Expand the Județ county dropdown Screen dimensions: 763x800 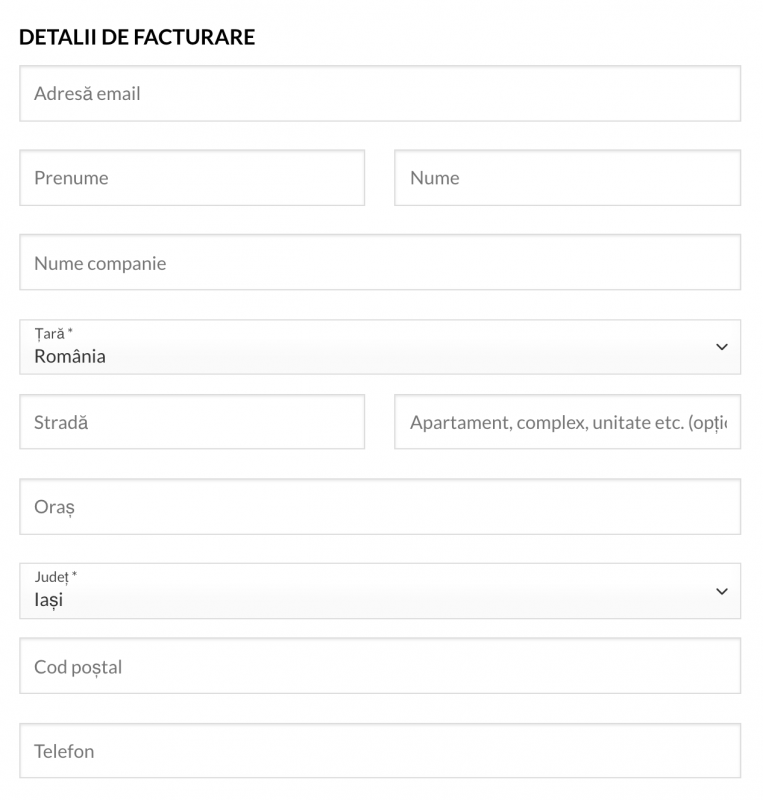(x=380, y=591)
